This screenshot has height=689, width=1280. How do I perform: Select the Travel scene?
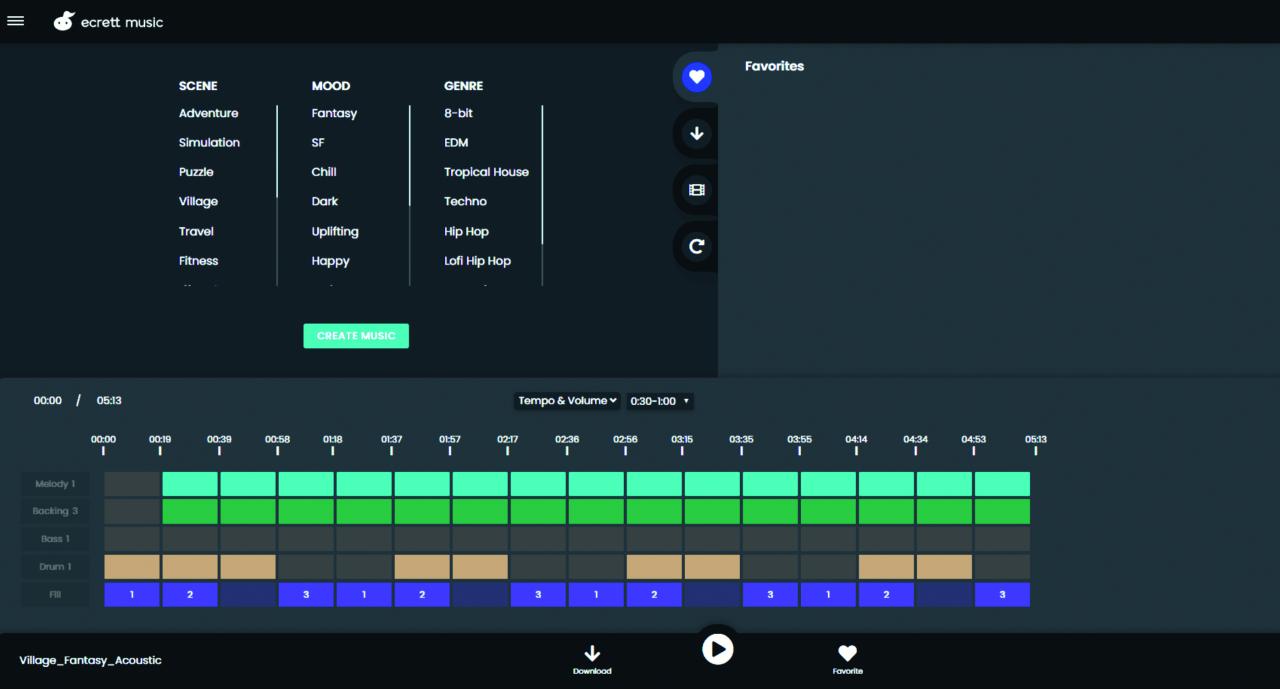pyautogui.click(x=196, y=231)
